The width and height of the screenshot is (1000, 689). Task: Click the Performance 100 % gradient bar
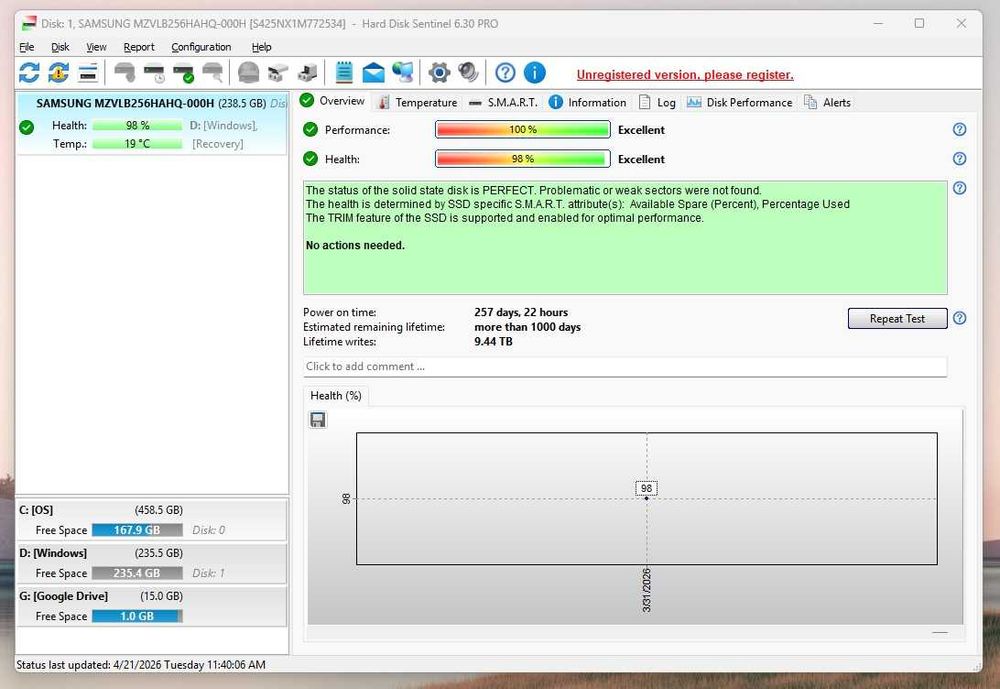click(522, 130)
